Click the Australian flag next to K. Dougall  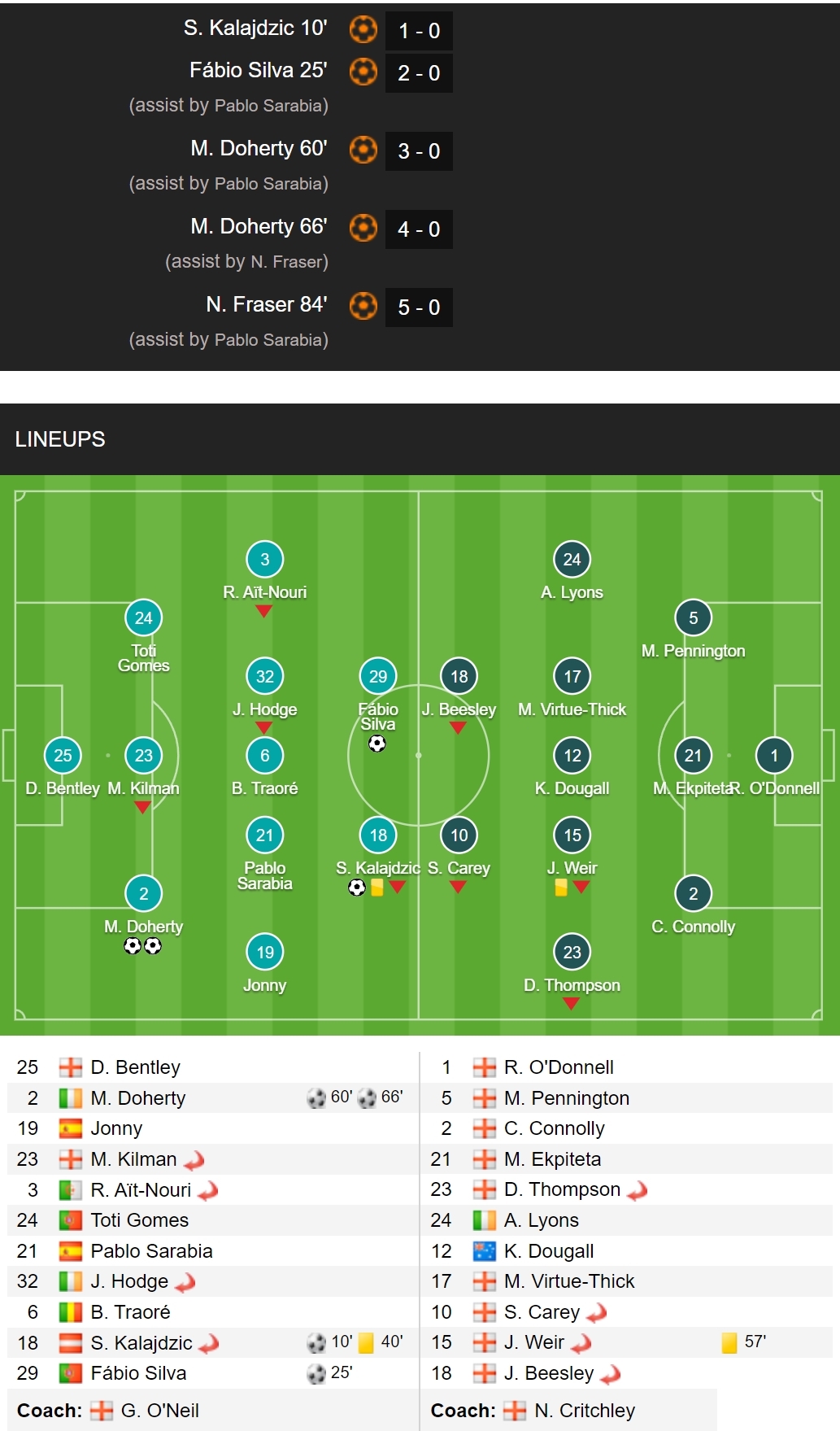point(485,1251)
